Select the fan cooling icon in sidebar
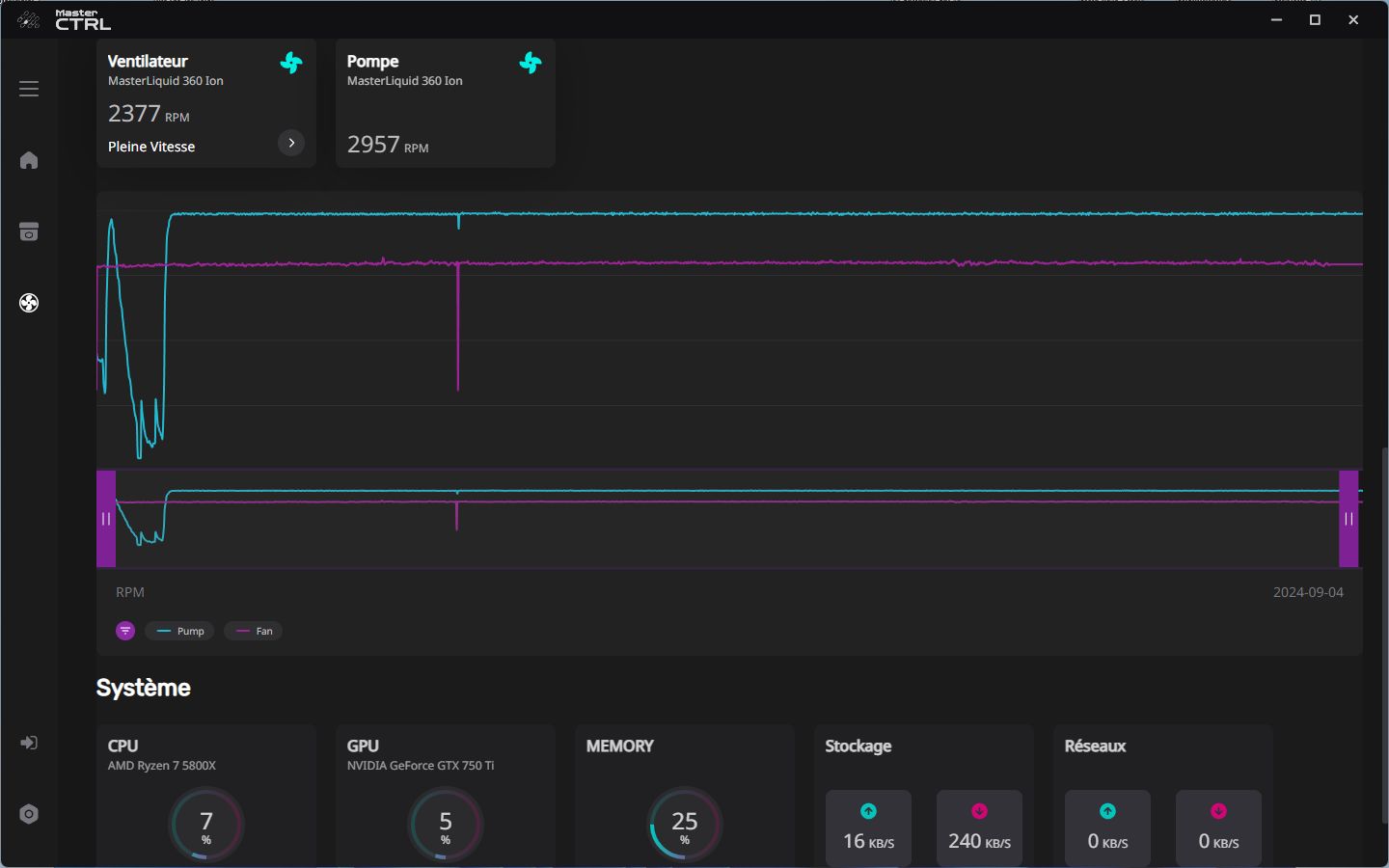1389x868 pixels. [x=29, y=303]
